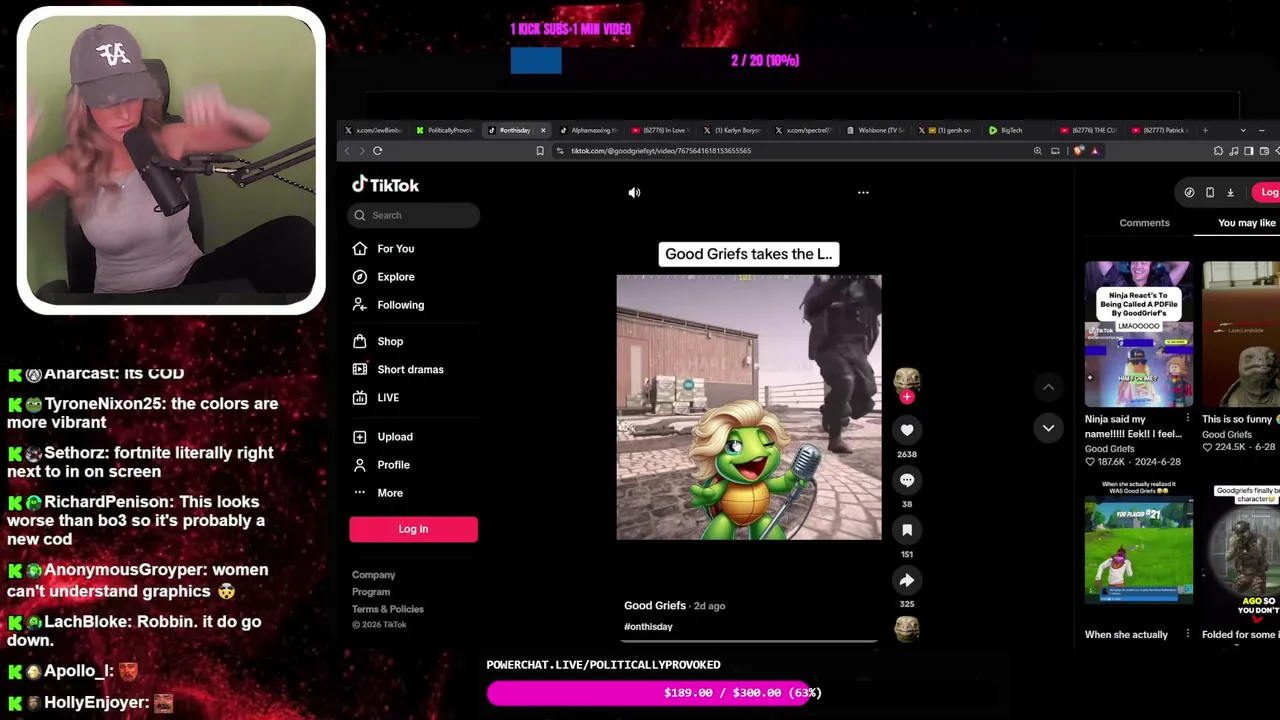Open the browser tab search dropdown
1280x720 pixels.
(1243, 130)
